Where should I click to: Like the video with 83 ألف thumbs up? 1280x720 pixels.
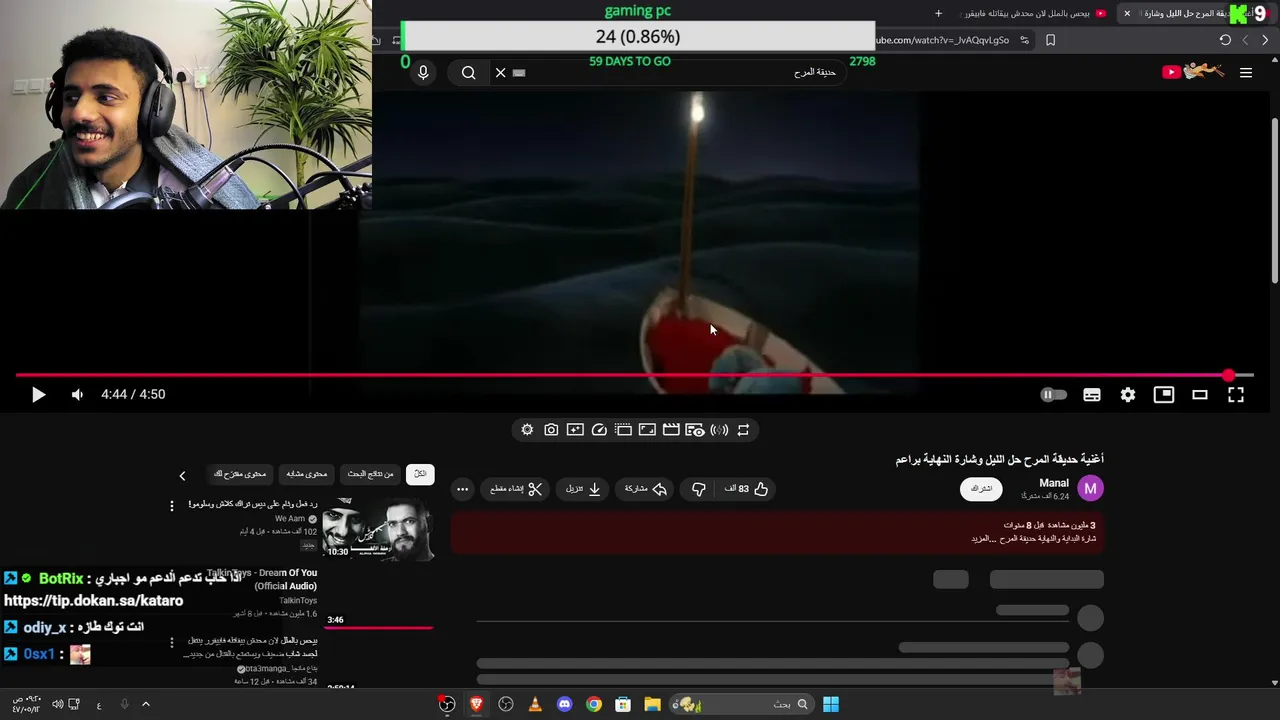(x=746, y=489)
